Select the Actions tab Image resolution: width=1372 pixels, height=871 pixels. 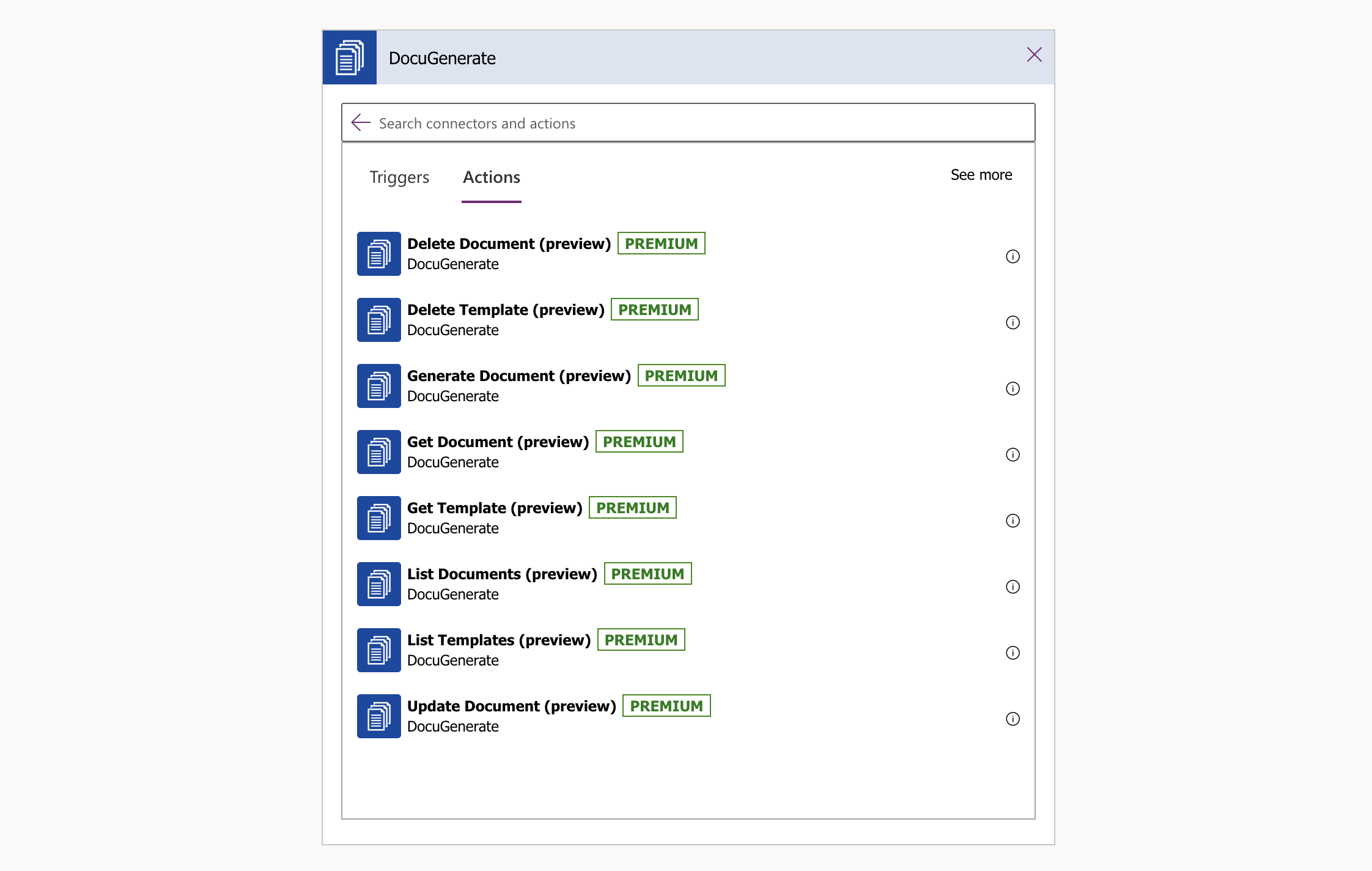[x=492, y=177]
